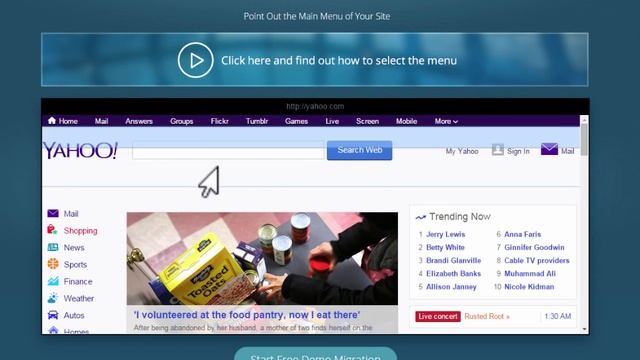This screenshot has height=360, width=640.
Task: Select Games in the top navigation bar
Action: point(296,121)
